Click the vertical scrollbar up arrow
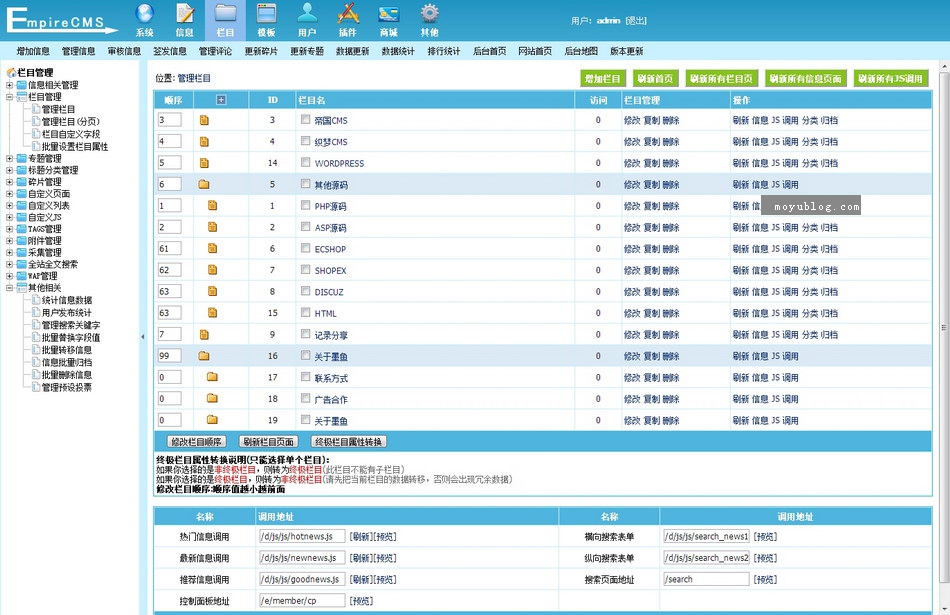The width and height of the screenshot is (950, 615). [x=944, y=65]
